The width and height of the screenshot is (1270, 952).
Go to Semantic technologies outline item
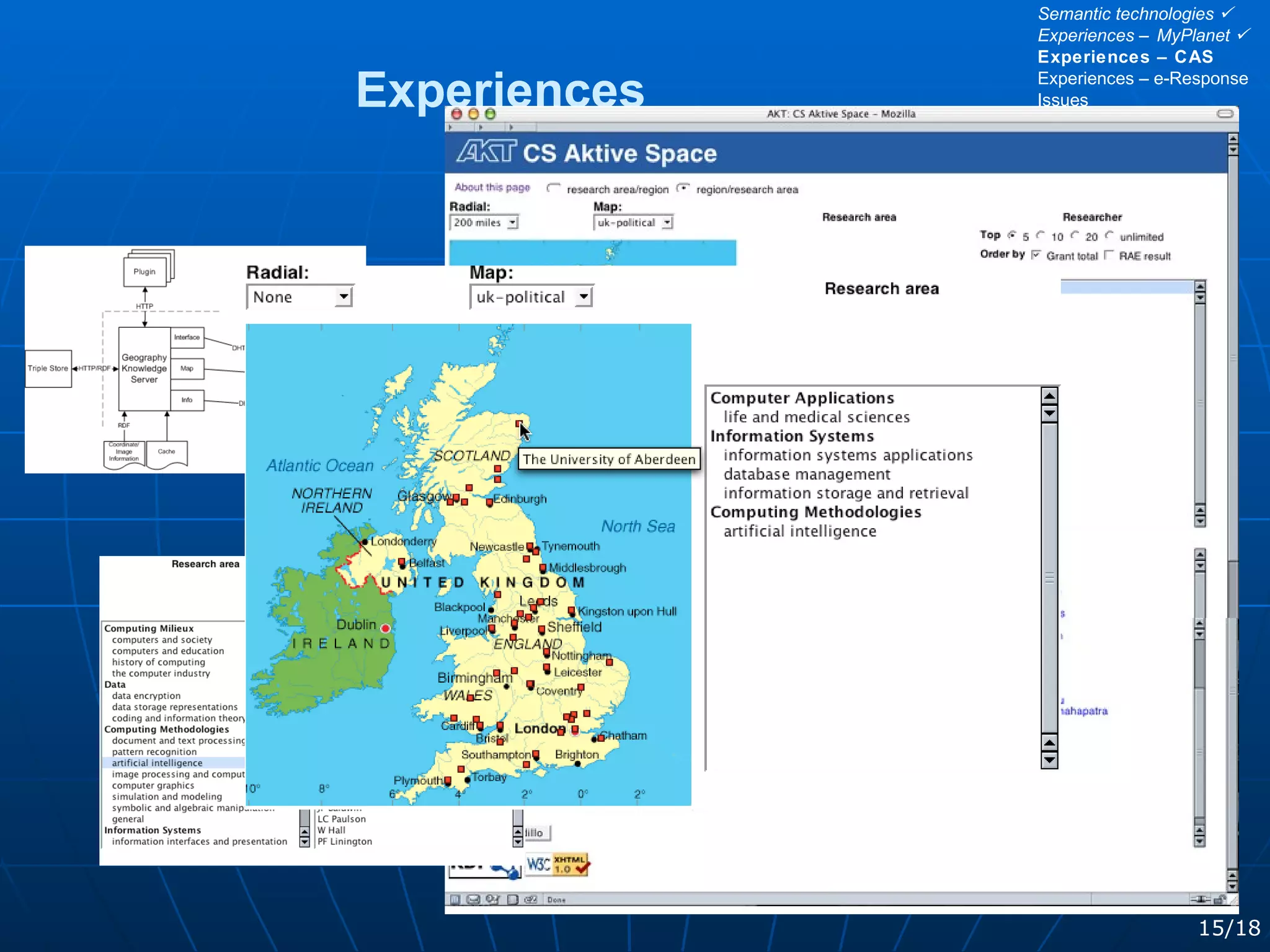click(x=1126, y=14)
